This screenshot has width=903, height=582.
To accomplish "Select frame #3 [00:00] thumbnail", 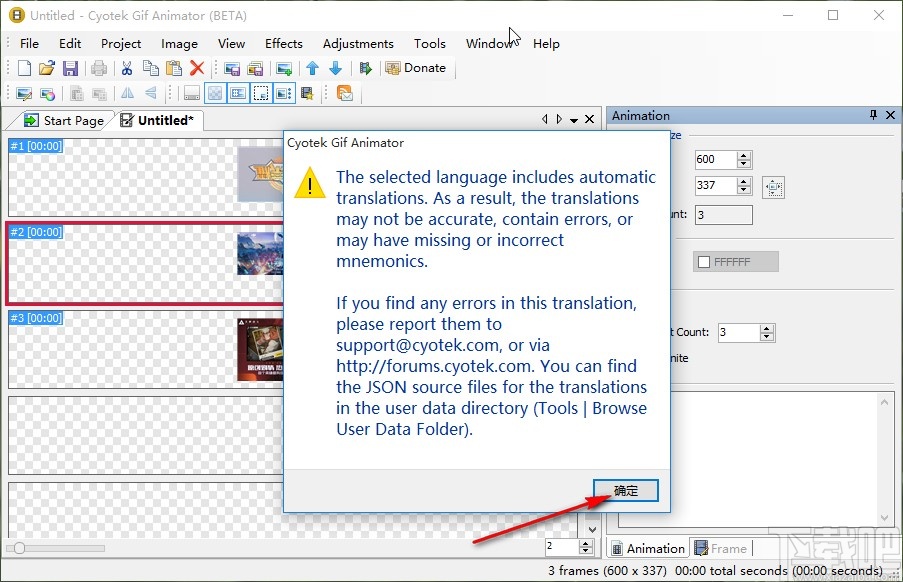I will pyautogui.click(x=145, y=349).
